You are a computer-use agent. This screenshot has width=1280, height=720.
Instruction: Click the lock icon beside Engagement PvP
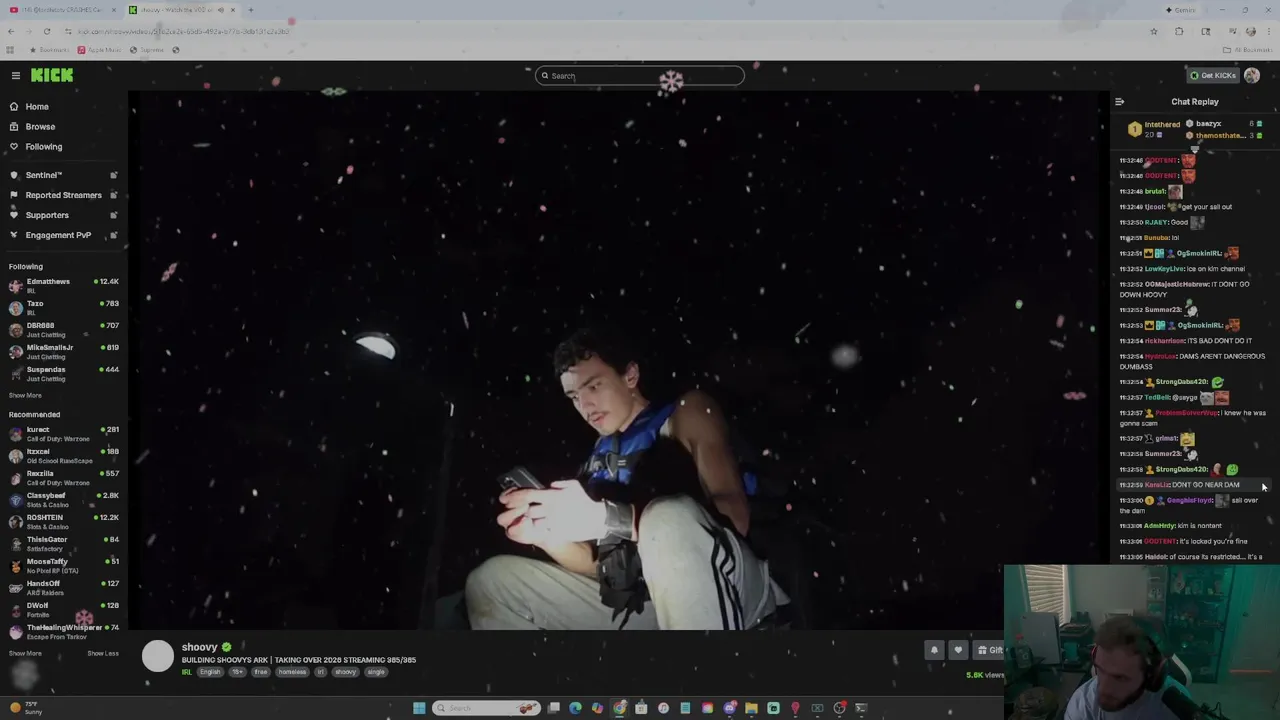coord(113,235)
